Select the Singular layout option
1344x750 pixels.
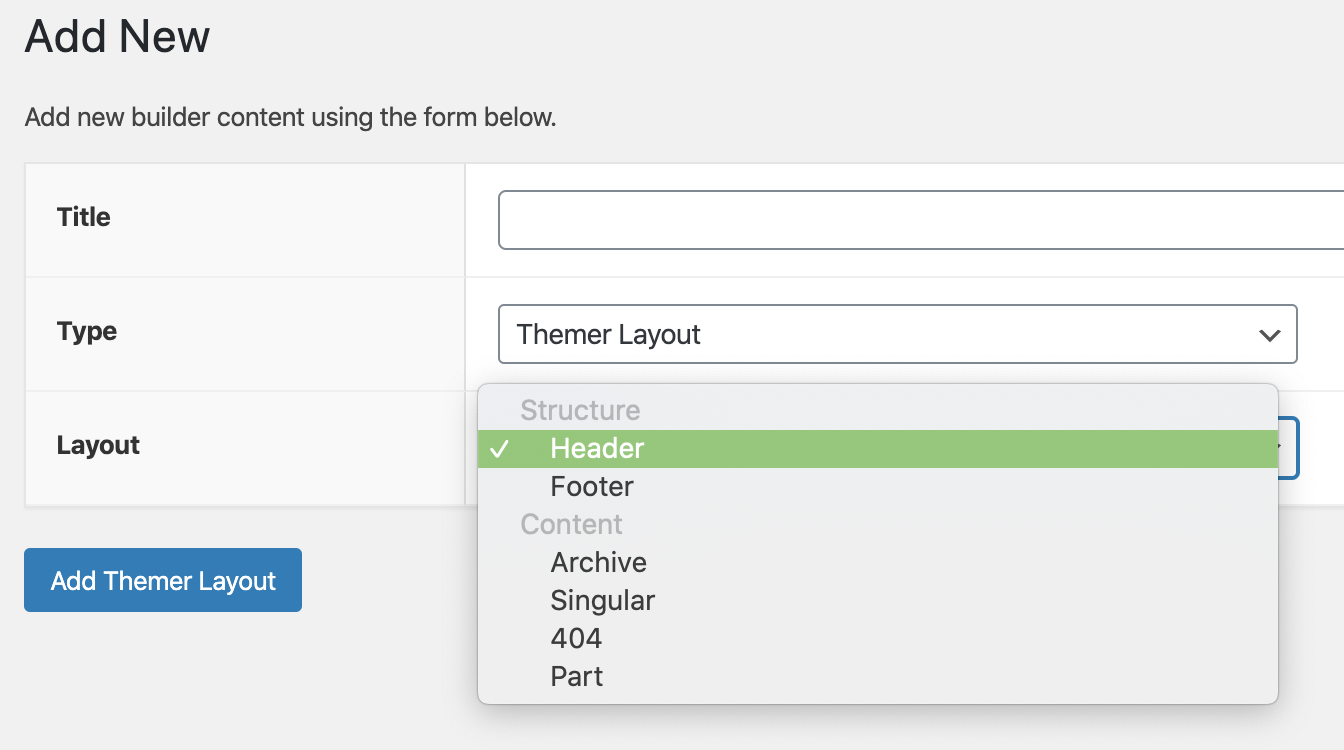point(602,601)
